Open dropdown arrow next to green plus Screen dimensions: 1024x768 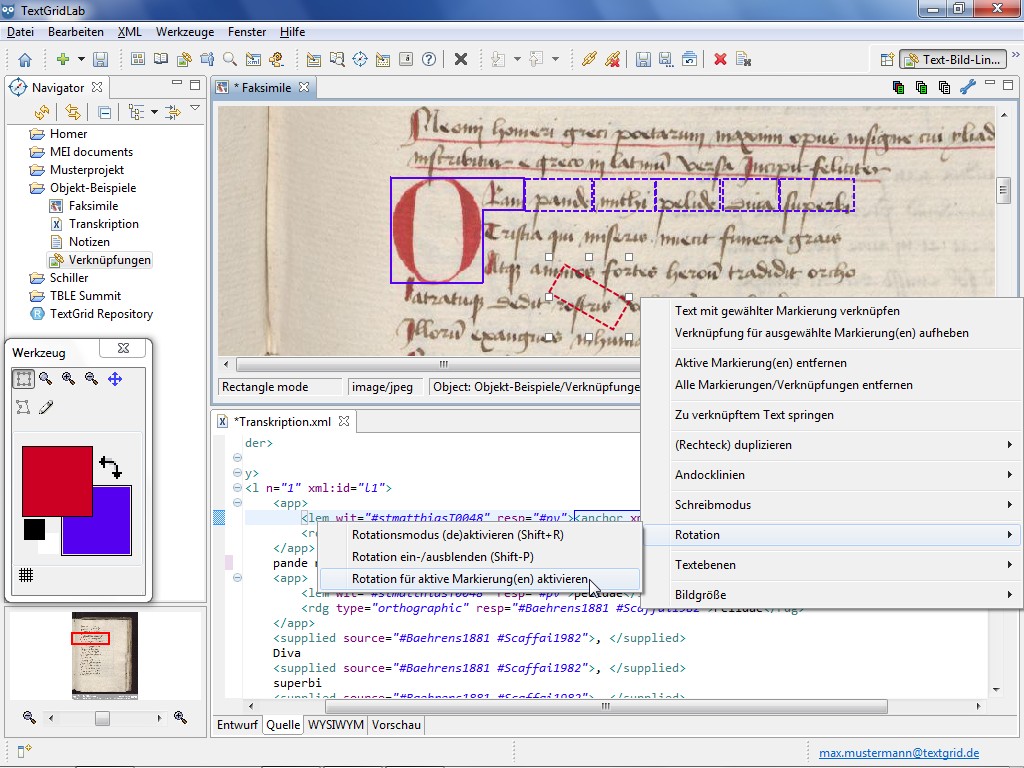pyautogui.click(x=82, y=60)
